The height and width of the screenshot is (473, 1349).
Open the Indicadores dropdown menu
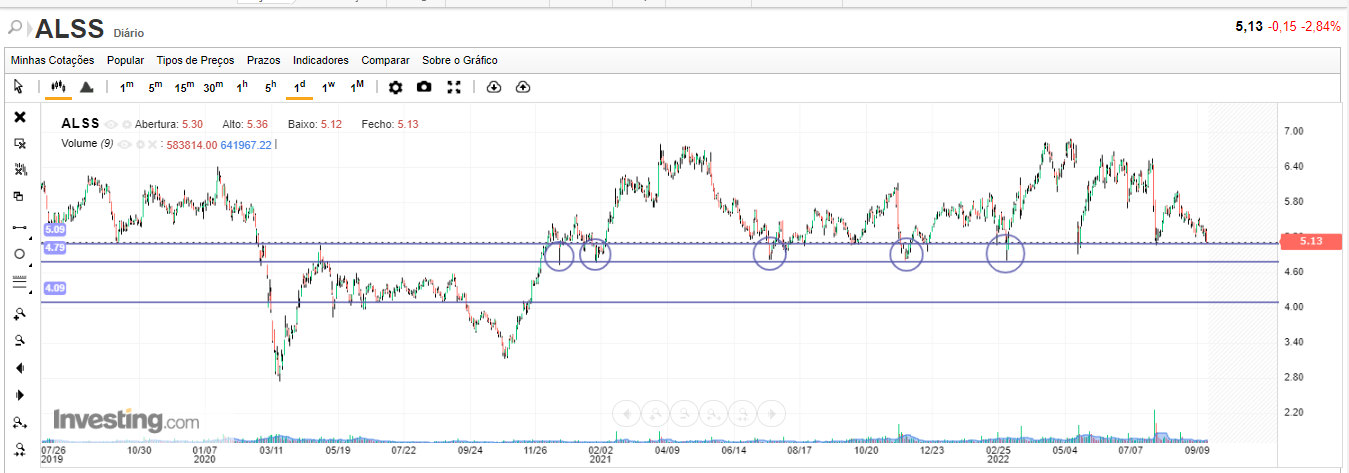point(320,60)
